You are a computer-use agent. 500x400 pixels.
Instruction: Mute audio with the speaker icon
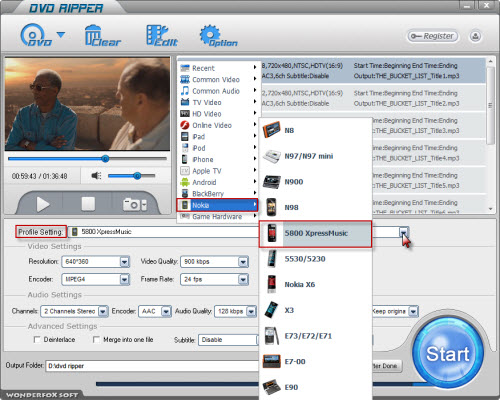(96, 176)
